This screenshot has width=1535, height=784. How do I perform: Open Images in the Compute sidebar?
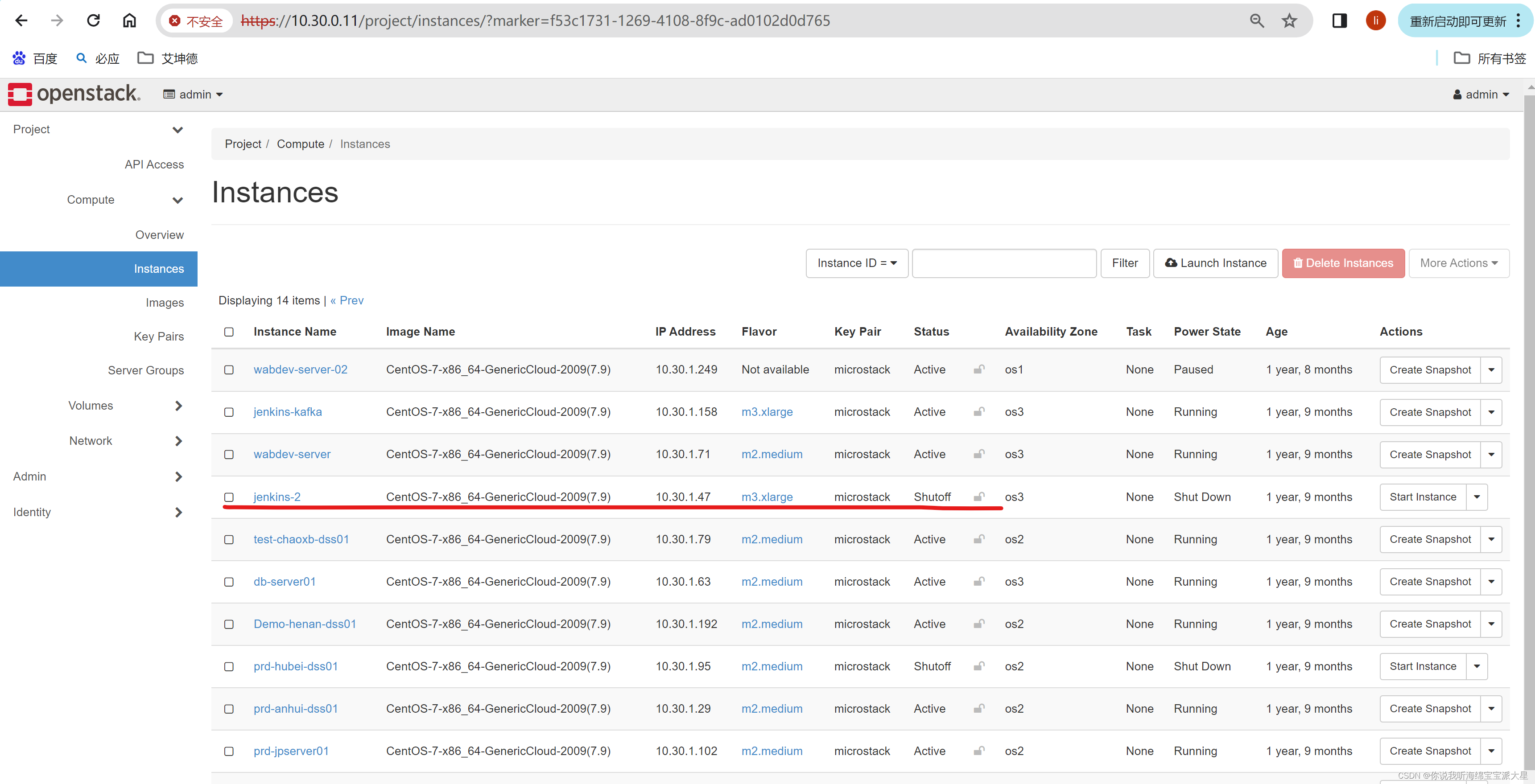pos(165,303)
